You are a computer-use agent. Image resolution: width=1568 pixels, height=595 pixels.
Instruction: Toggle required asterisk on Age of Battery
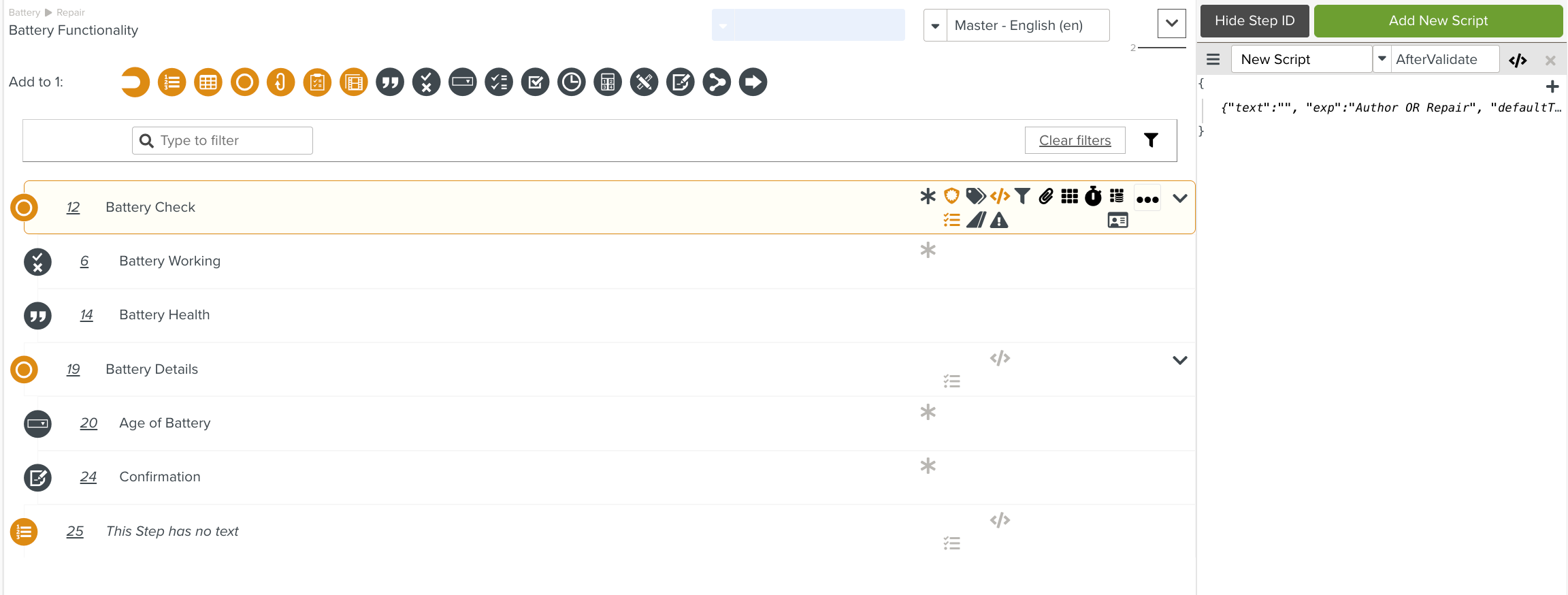(928, 413)
